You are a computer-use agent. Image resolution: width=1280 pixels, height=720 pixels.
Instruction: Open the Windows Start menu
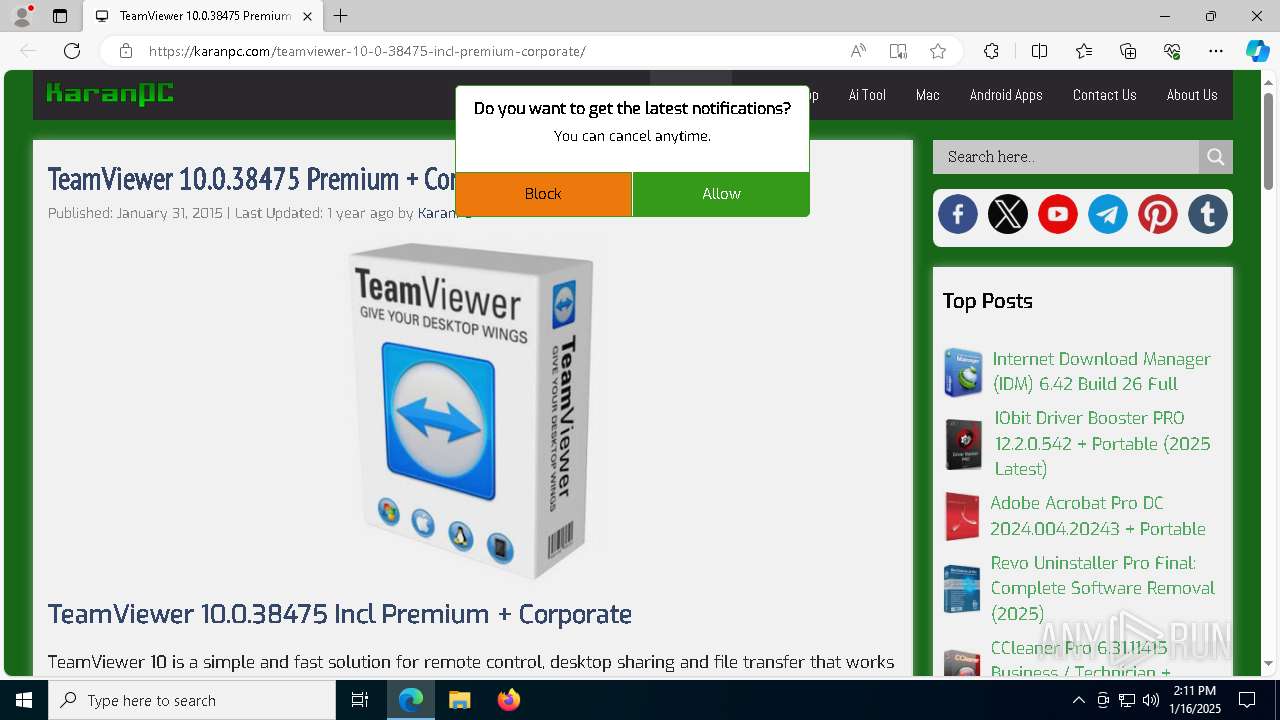click(x=24, y=700)
